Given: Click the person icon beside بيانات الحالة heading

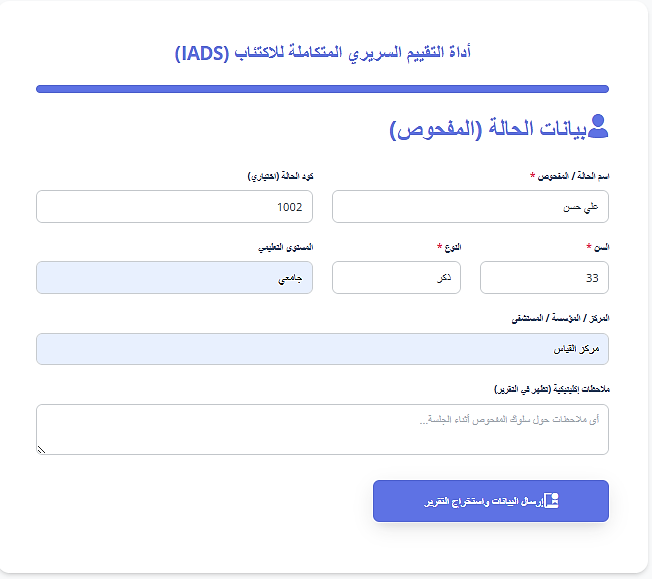Looking at the screenshot, I should (x=598, y=126).
